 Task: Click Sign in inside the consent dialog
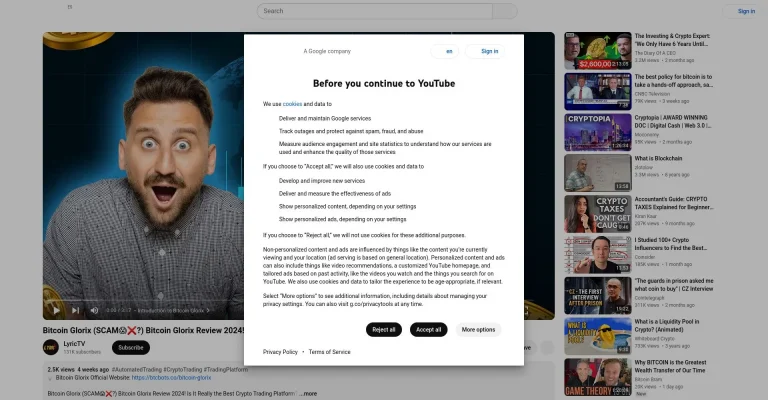(485, 51)
